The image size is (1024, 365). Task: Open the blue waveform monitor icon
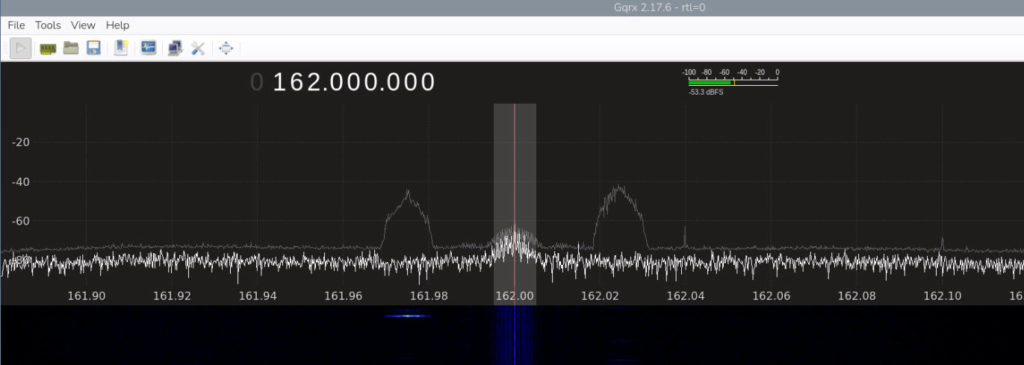(148, 48)
